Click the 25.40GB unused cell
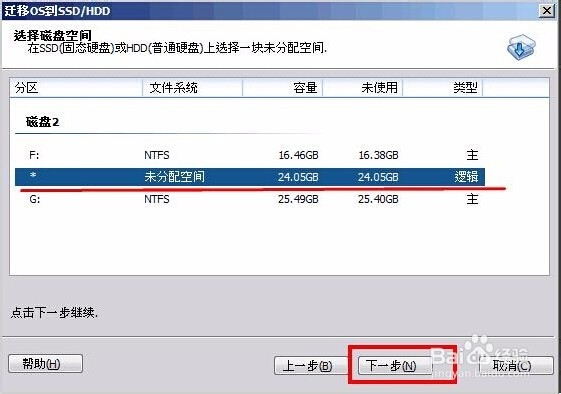 tap(379, 199)
